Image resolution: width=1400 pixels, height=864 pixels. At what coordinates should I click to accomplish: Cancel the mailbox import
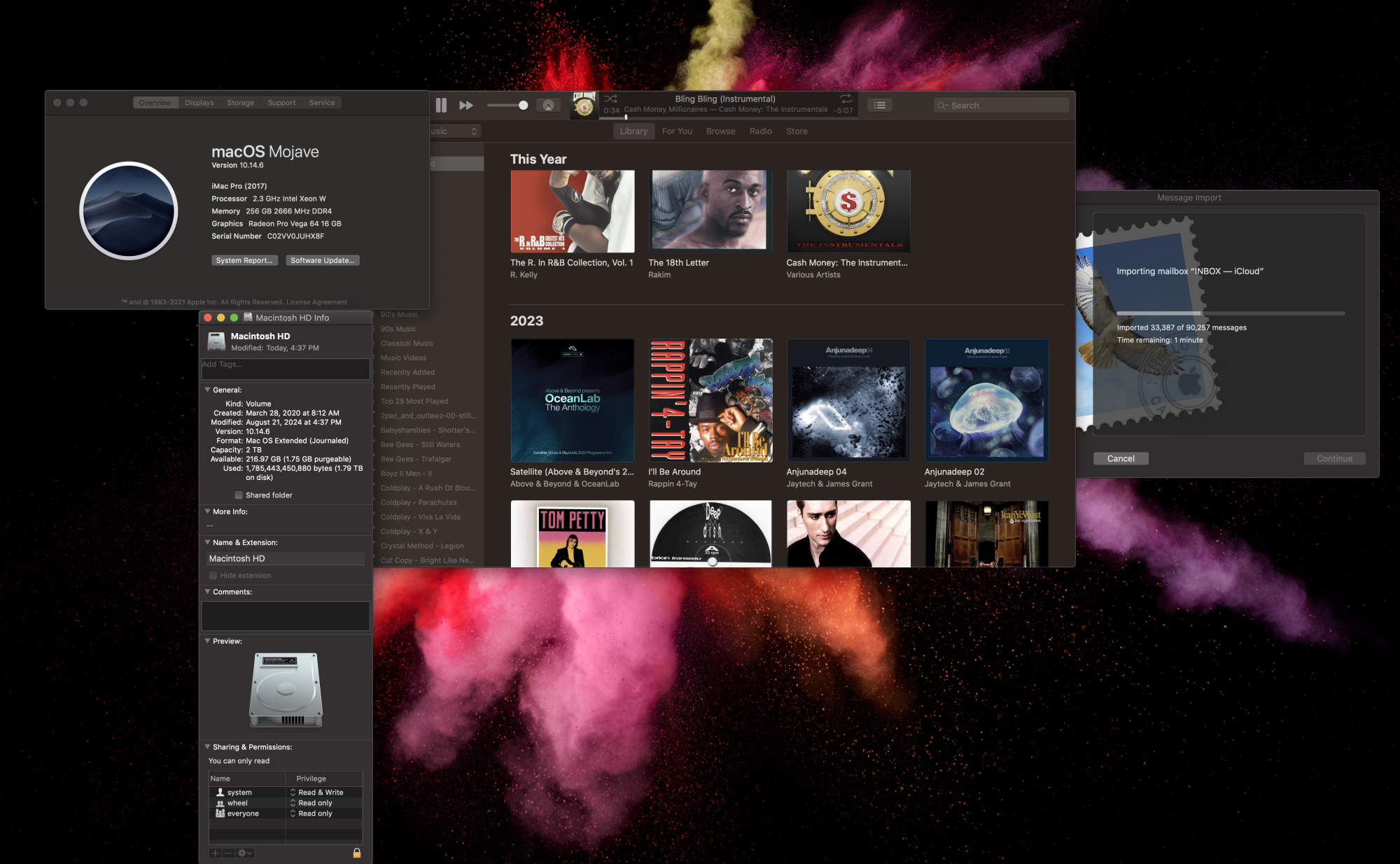pyautogui.click(x=1120, y=459)
